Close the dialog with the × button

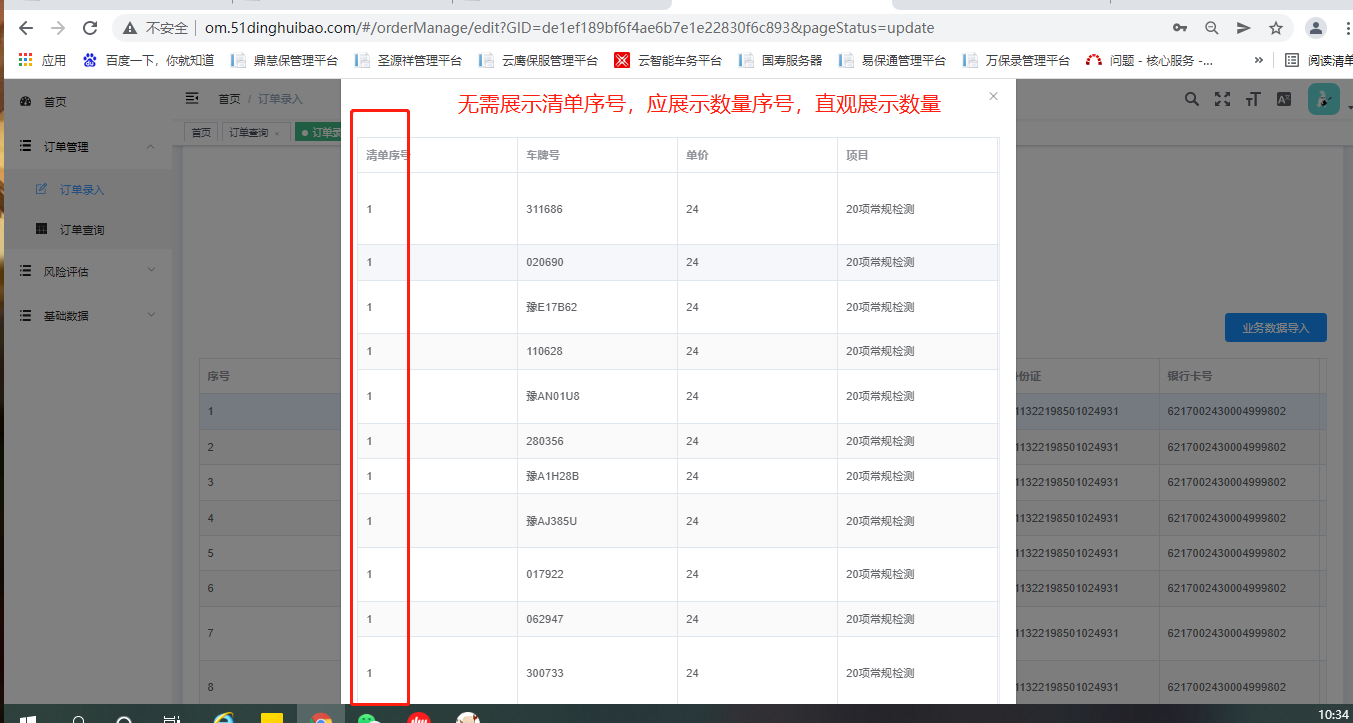point(993,97)
